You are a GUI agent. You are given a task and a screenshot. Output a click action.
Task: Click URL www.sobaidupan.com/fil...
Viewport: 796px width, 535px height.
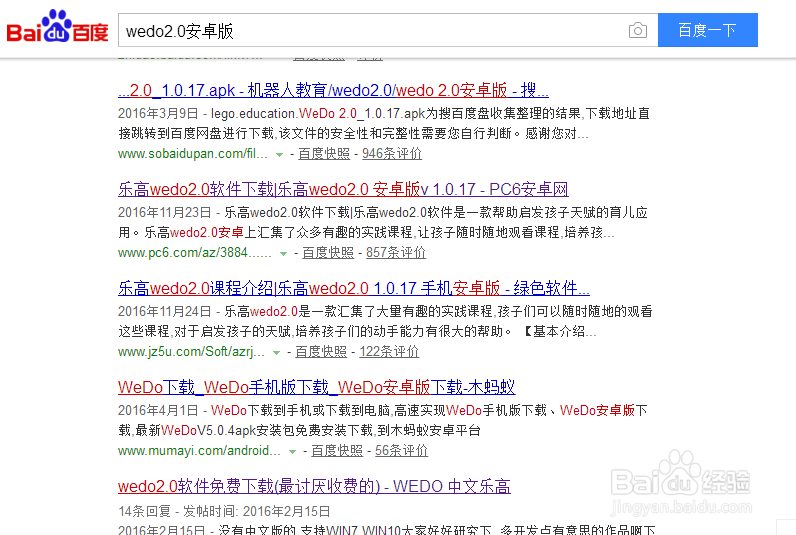click(193, 153)
